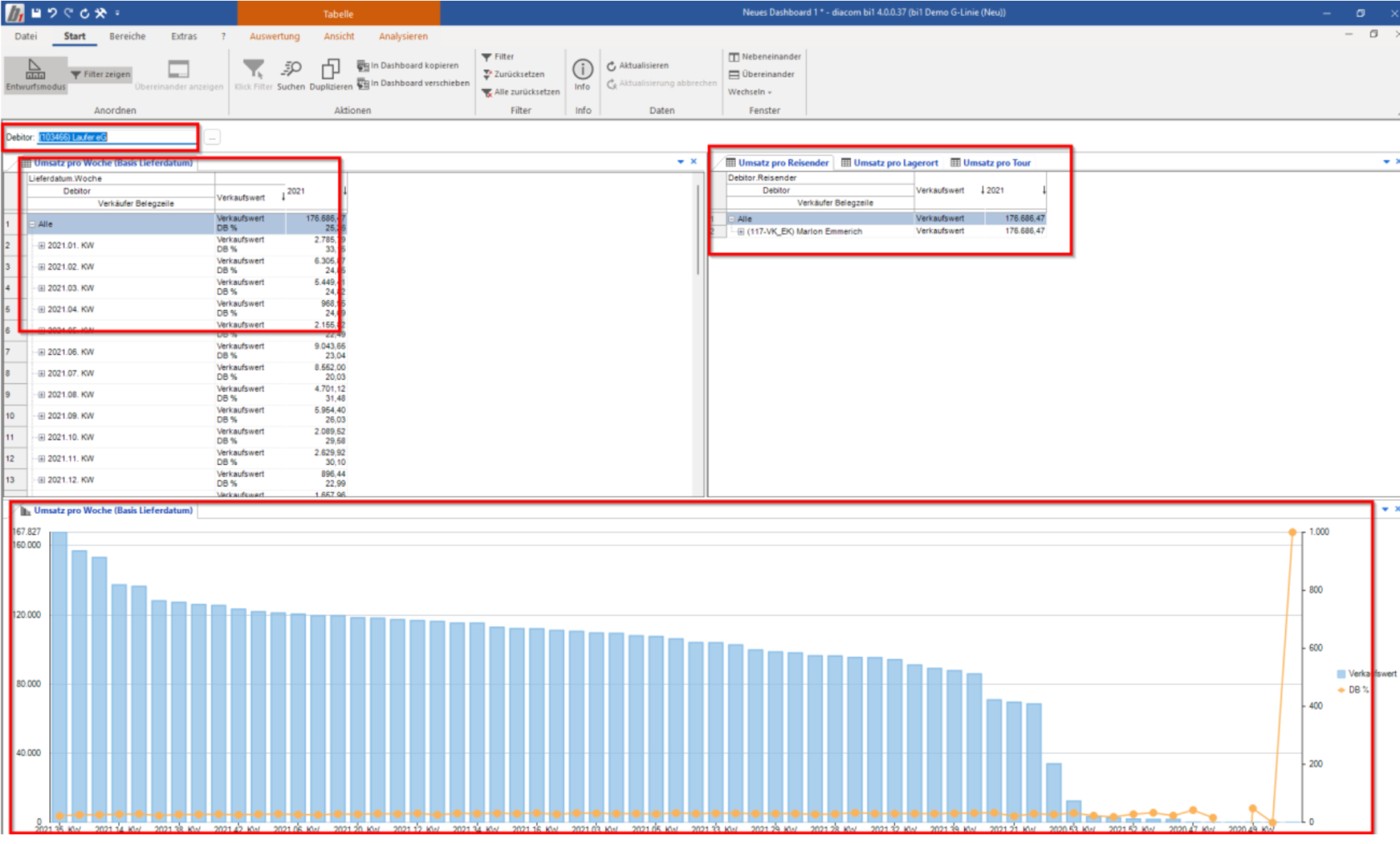Viewport: 1400px width, 844px height.
Task: Open the Auswertung ribbon tab
Action: point(275,36)
